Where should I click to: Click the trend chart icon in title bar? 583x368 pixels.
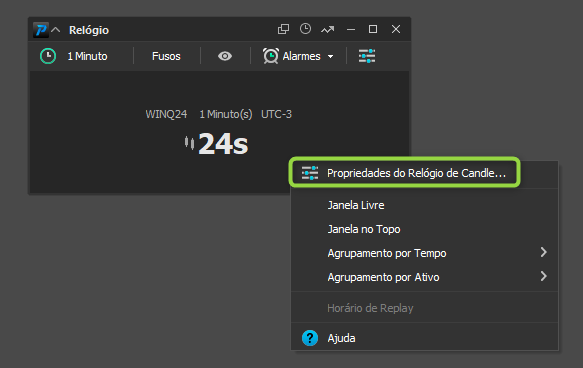tap(328, 29)
